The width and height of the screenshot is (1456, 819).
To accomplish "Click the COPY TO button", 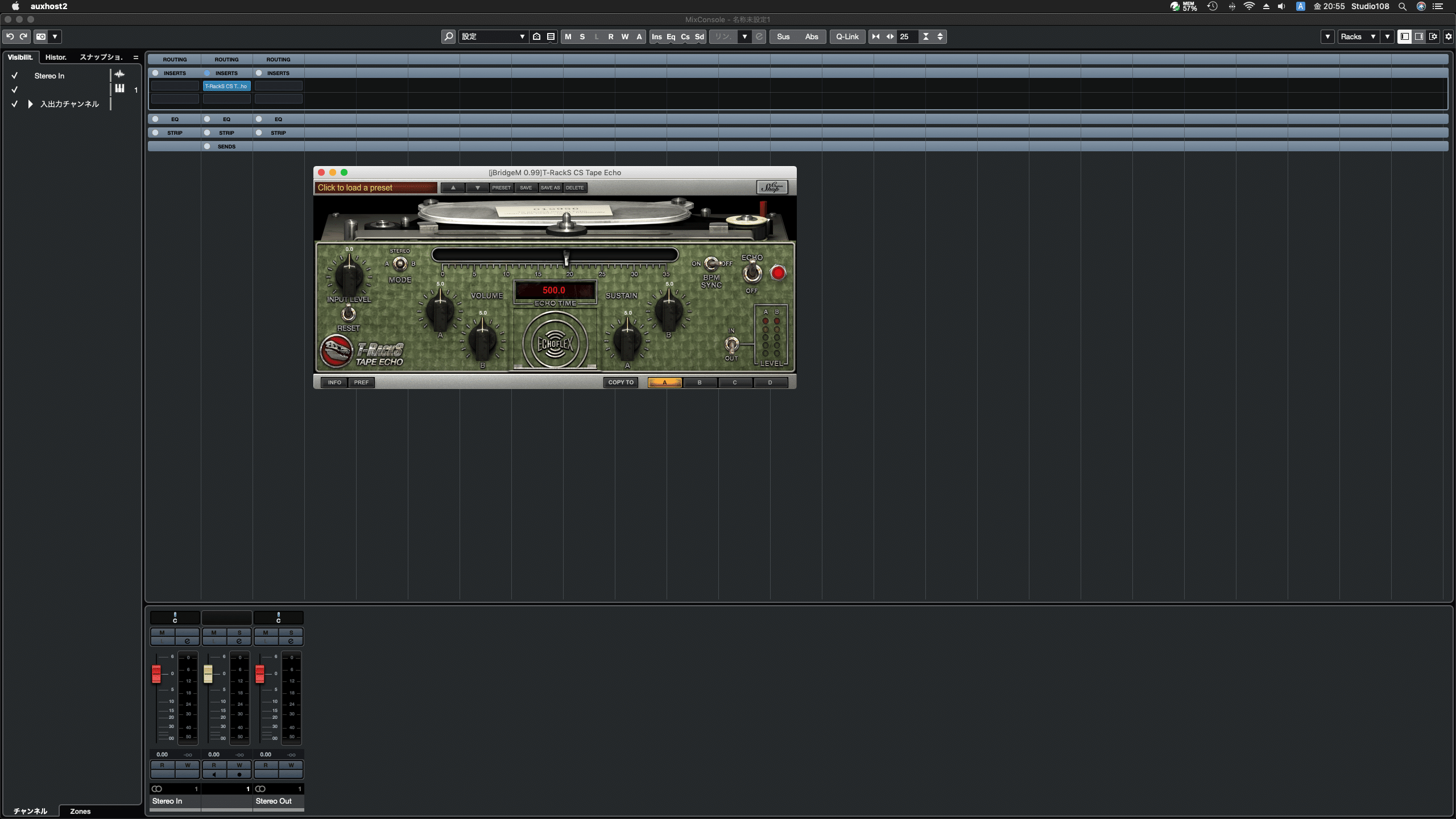I will (620, 382).
